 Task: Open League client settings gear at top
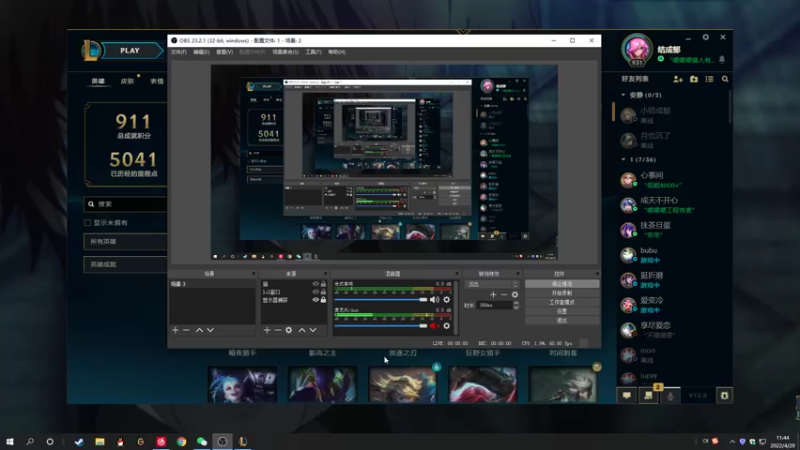coord(706,37)
